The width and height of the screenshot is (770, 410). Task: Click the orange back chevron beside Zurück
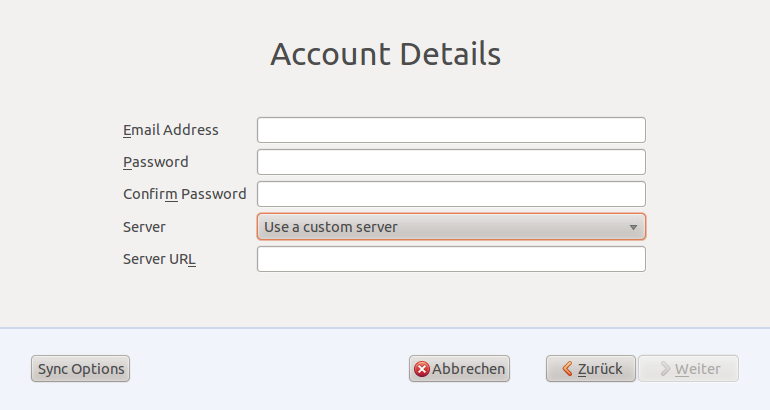coord(567,368)
